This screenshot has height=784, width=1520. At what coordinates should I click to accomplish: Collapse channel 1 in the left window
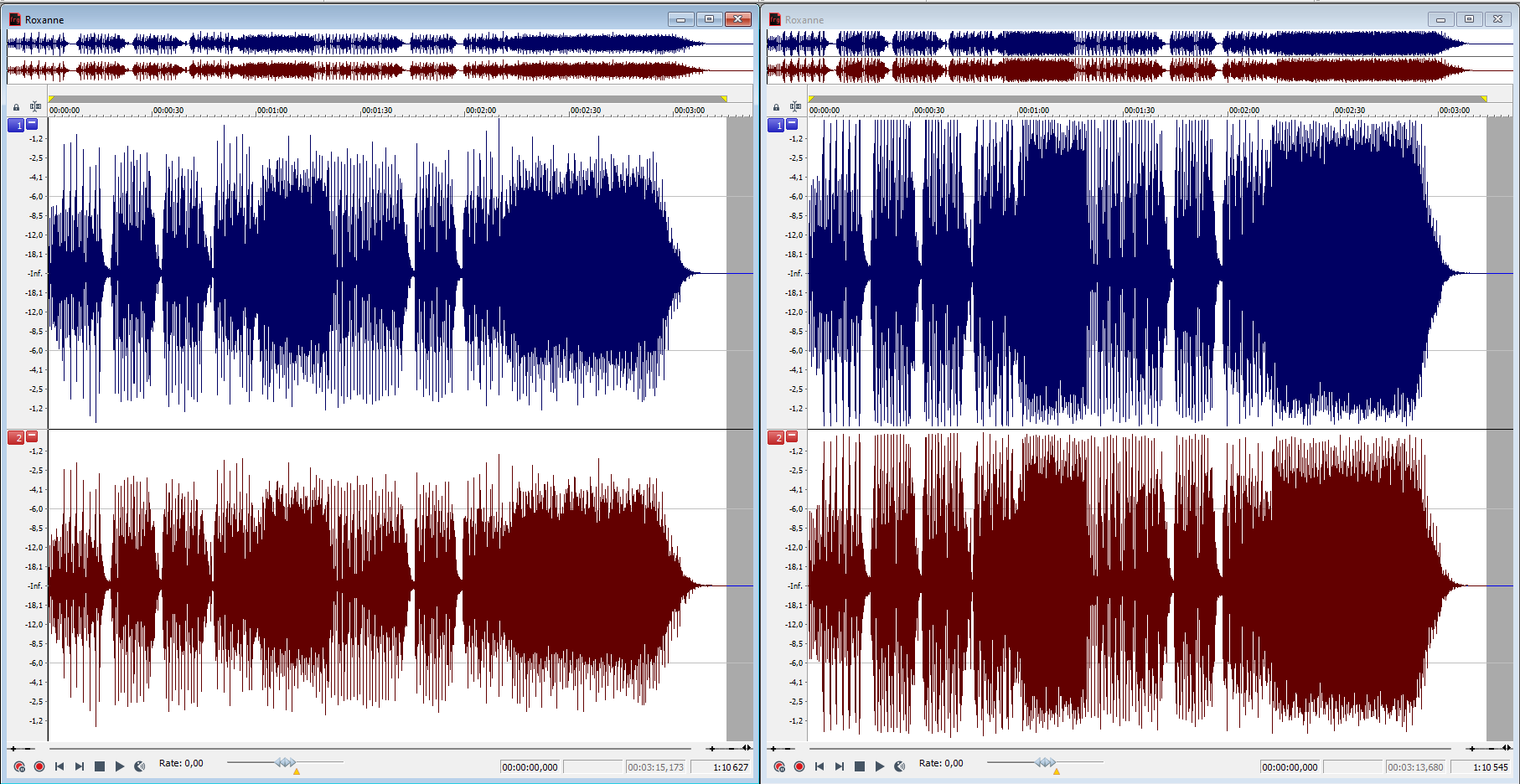[x=32, y=124]
